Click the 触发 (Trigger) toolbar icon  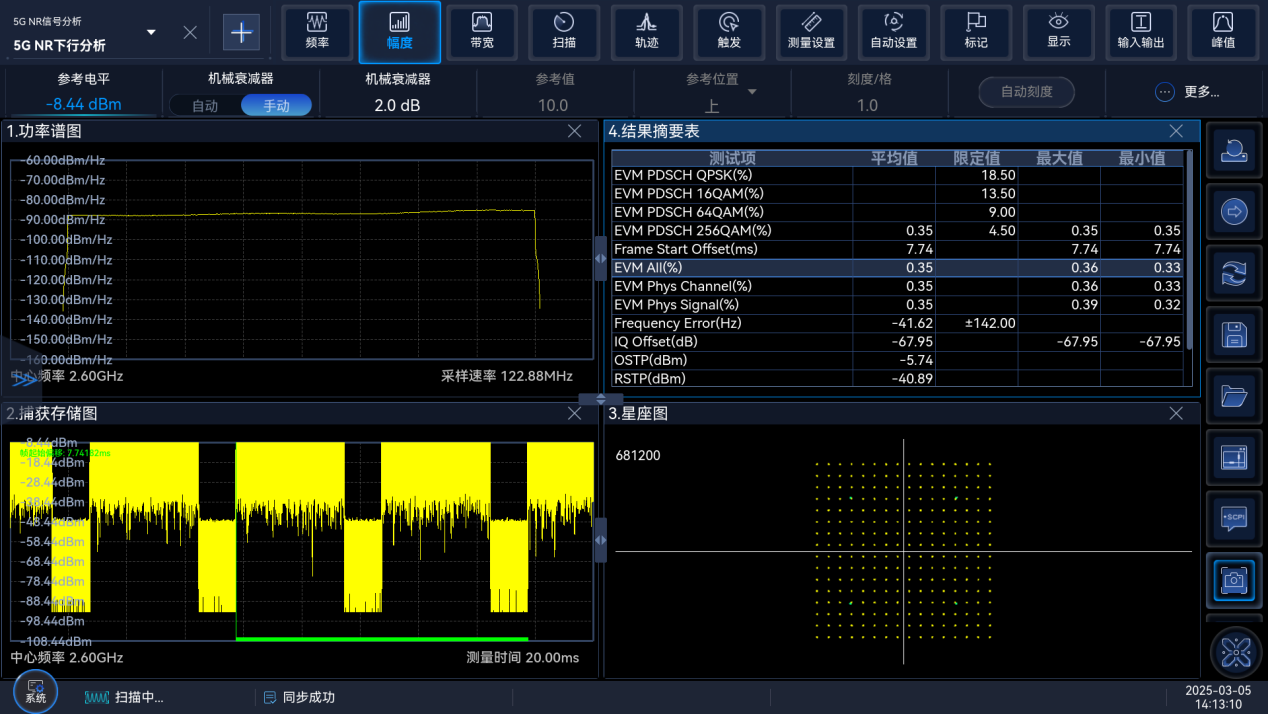pos(729,31)
